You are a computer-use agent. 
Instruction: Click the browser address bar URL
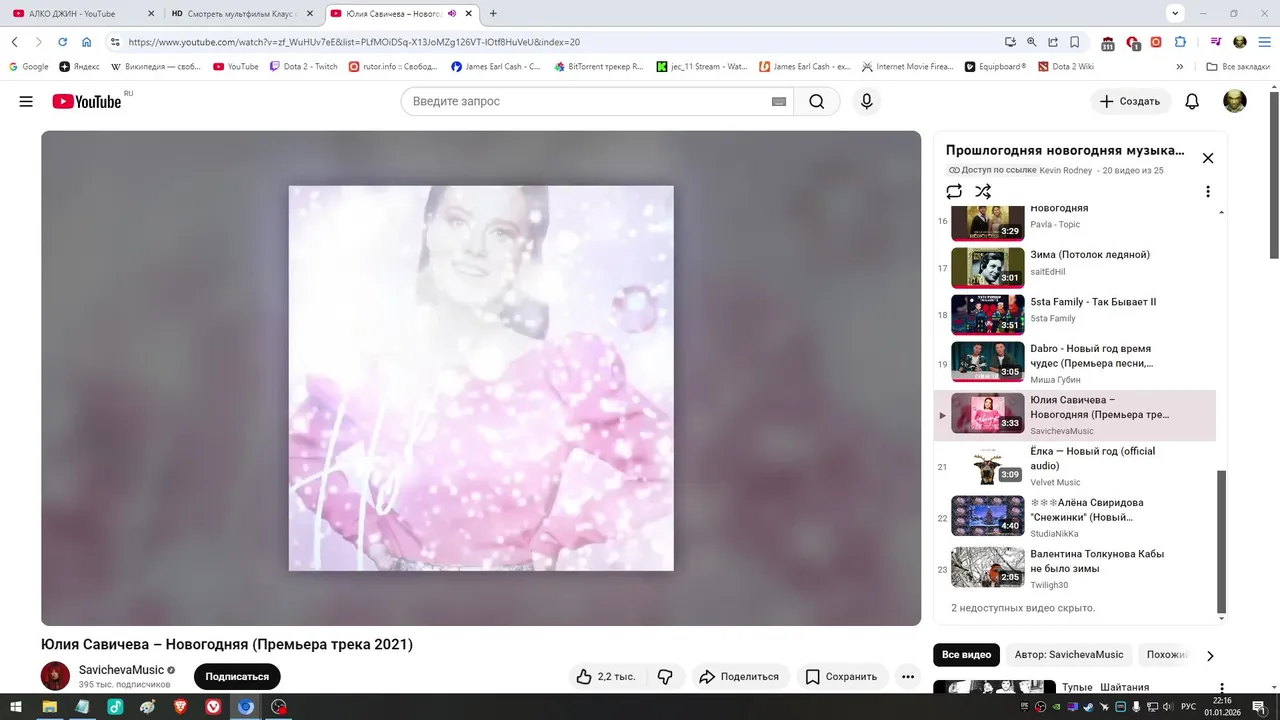tap(354, 42)
